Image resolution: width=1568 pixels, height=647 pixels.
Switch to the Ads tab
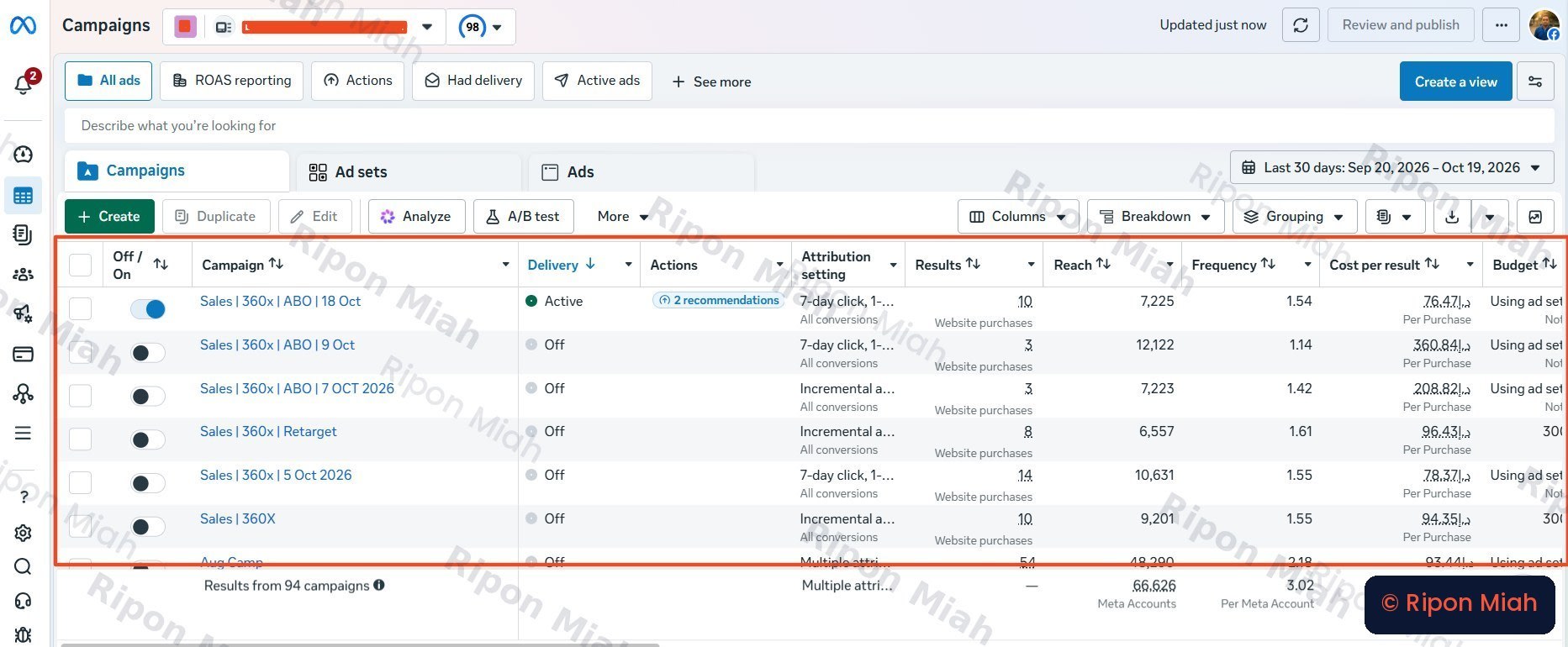(x=641, y=172)
